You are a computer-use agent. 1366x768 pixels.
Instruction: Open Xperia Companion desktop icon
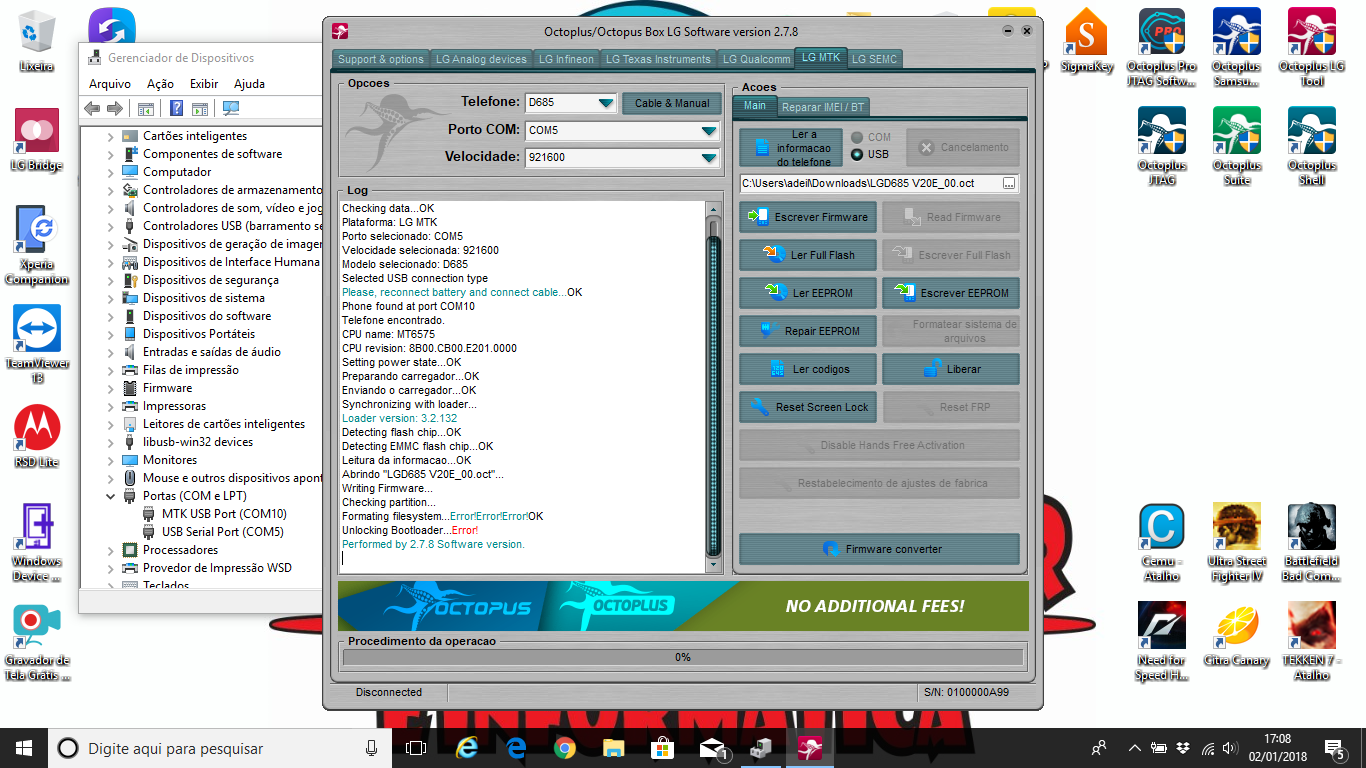[x=37, y=245]
